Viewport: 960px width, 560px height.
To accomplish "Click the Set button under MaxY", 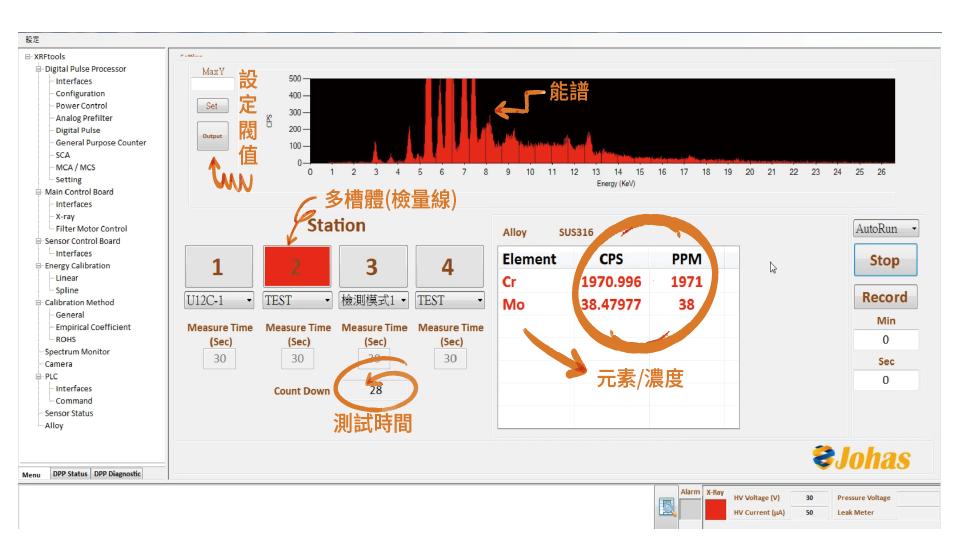I will (x=212, y=106).
